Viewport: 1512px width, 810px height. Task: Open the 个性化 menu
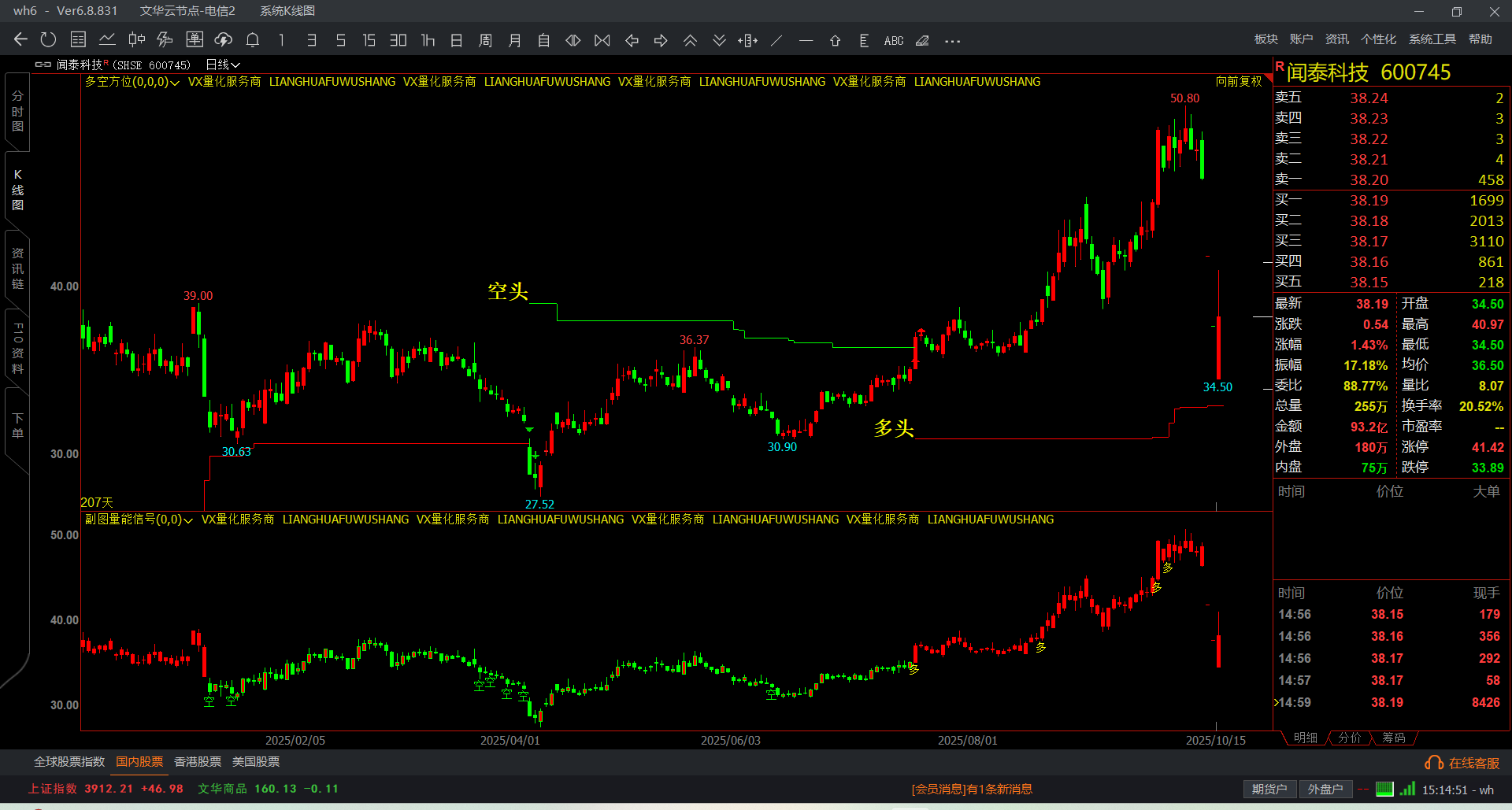(1379, 39)
